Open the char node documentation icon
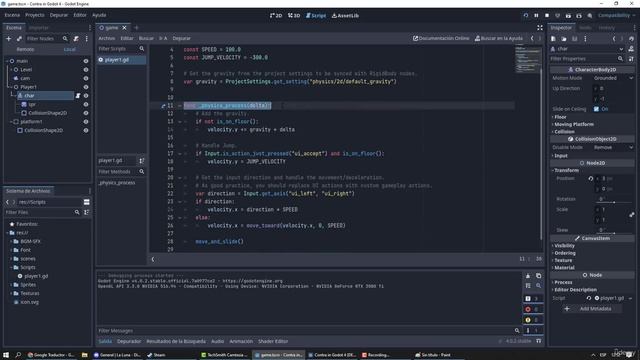Viewport: 640px width, 360px height. coord(631,49)
